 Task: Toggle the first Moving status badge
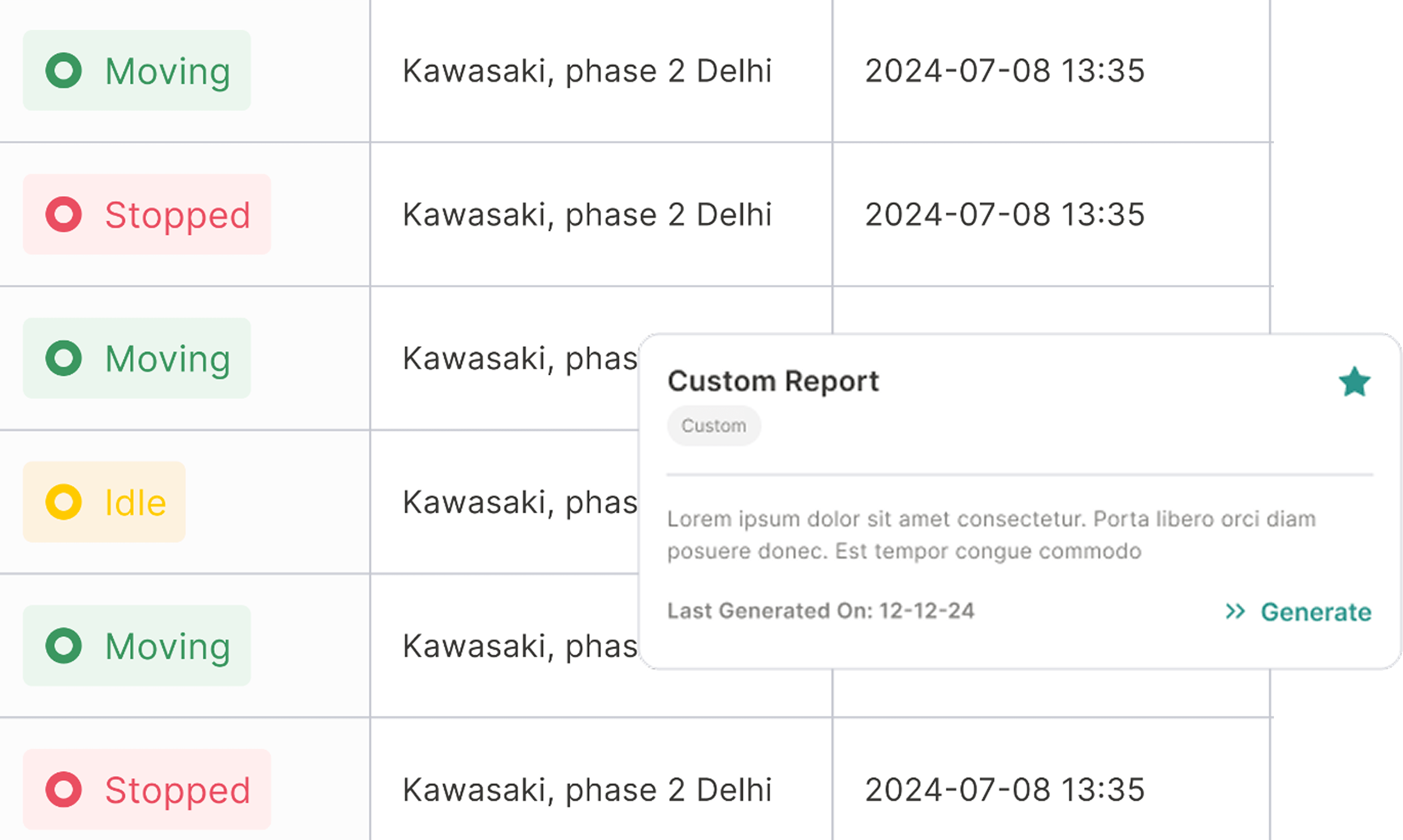(136, 70)
